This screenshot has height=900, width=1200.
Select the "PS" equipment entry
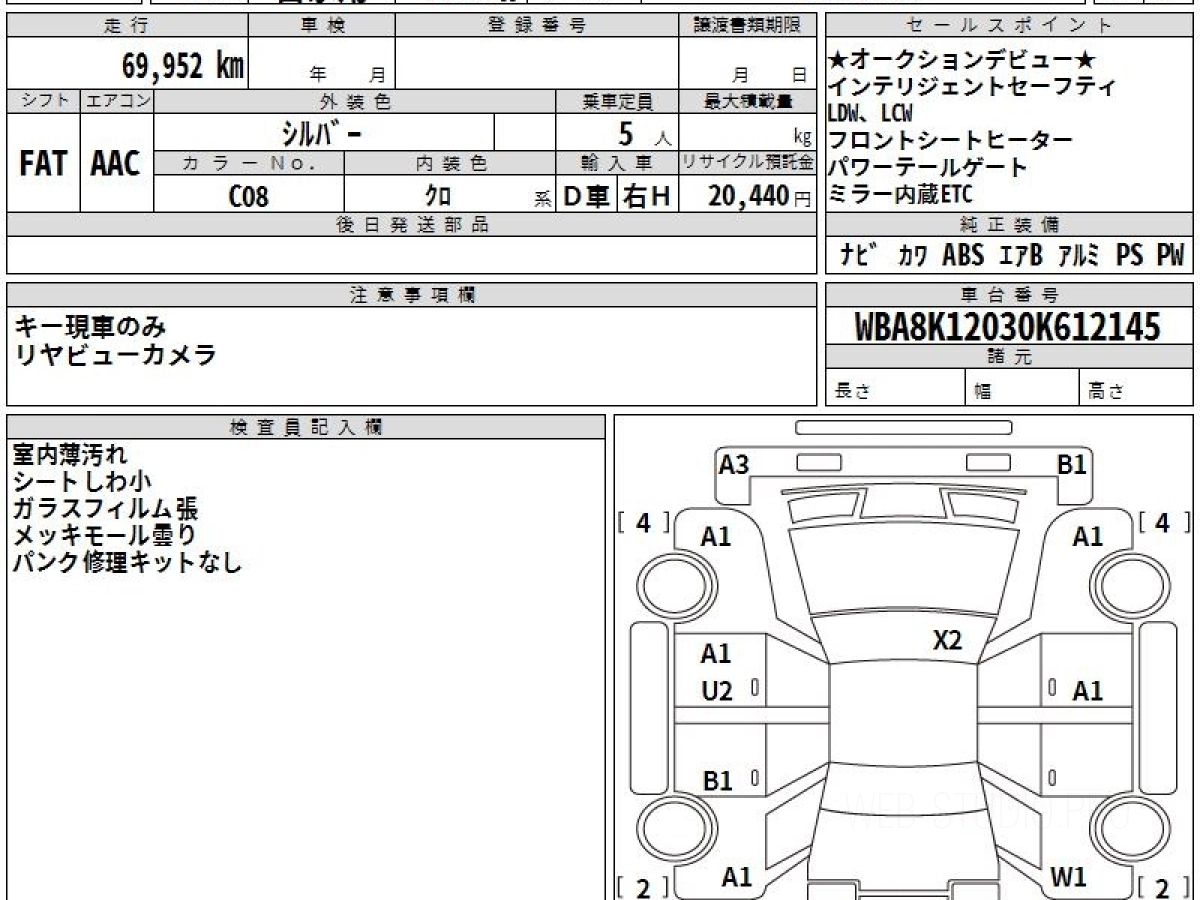click(1130, 255)
